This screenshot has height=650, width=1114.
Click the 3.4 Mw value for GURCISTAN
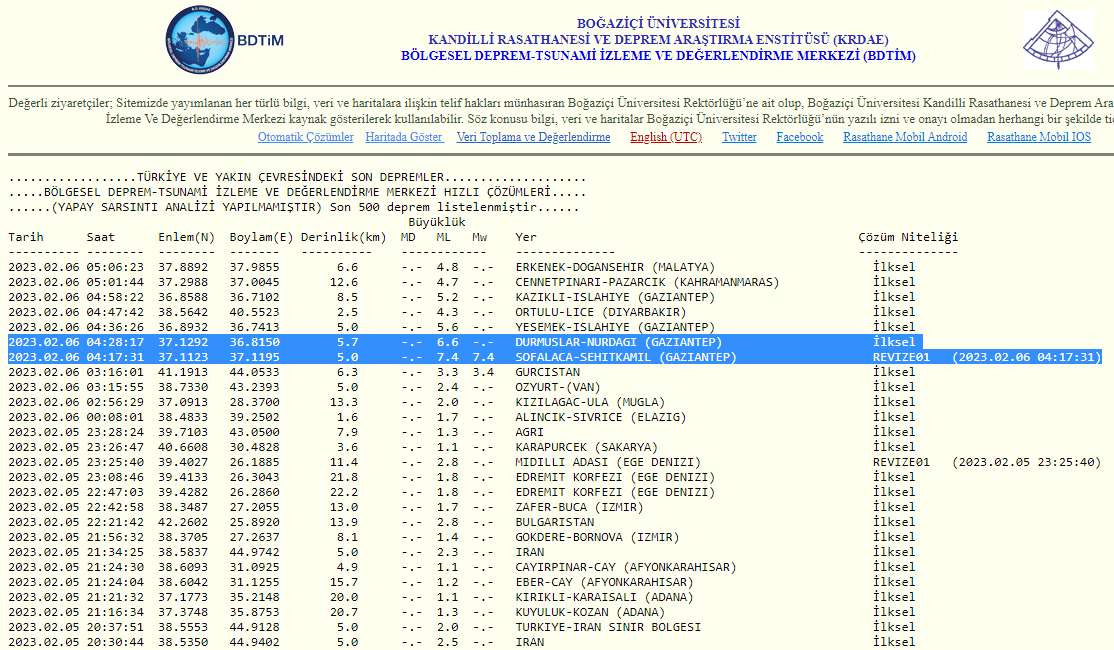click(483, 372)
